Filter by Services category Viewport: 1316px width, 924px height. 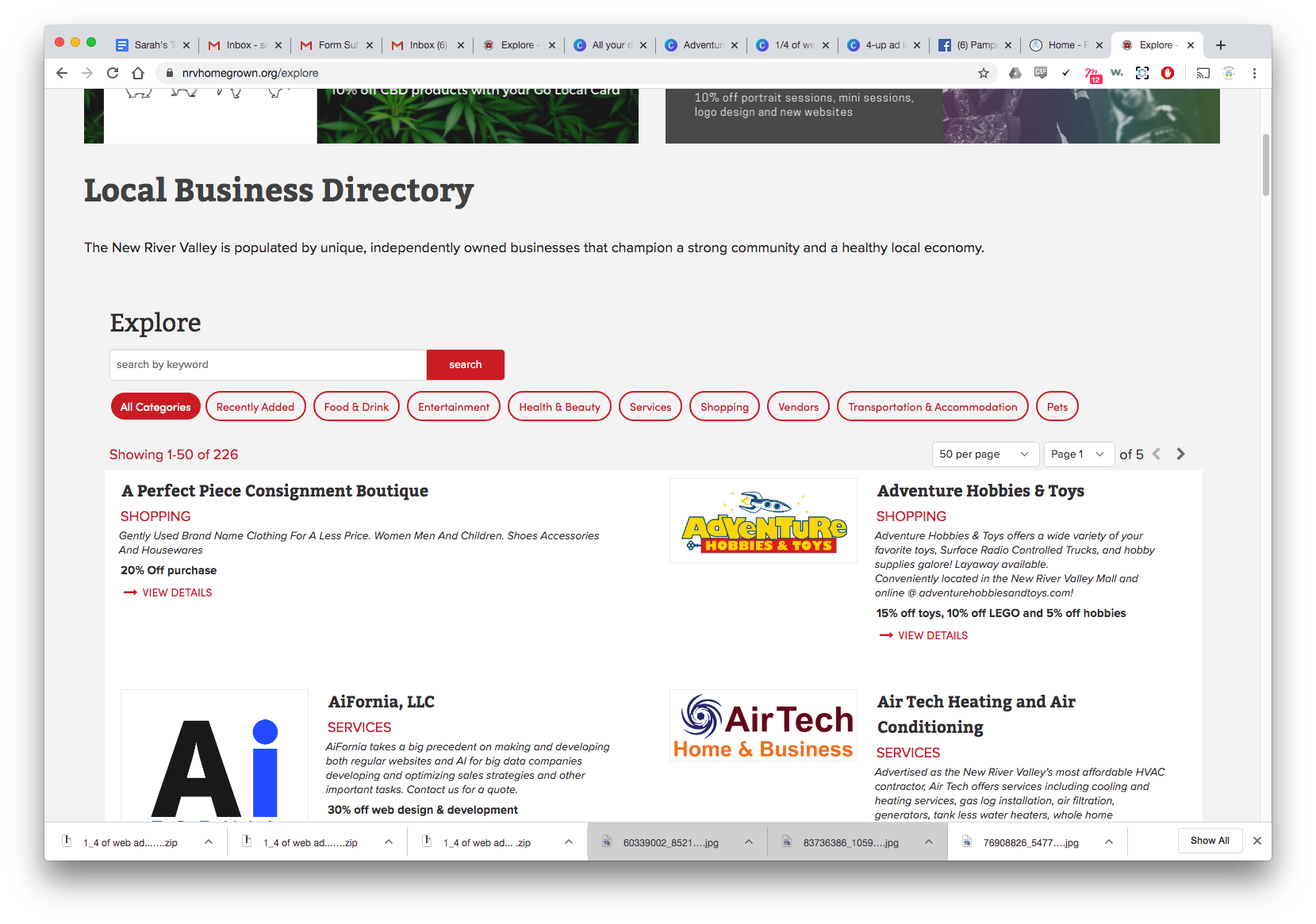tap(650, 407)
